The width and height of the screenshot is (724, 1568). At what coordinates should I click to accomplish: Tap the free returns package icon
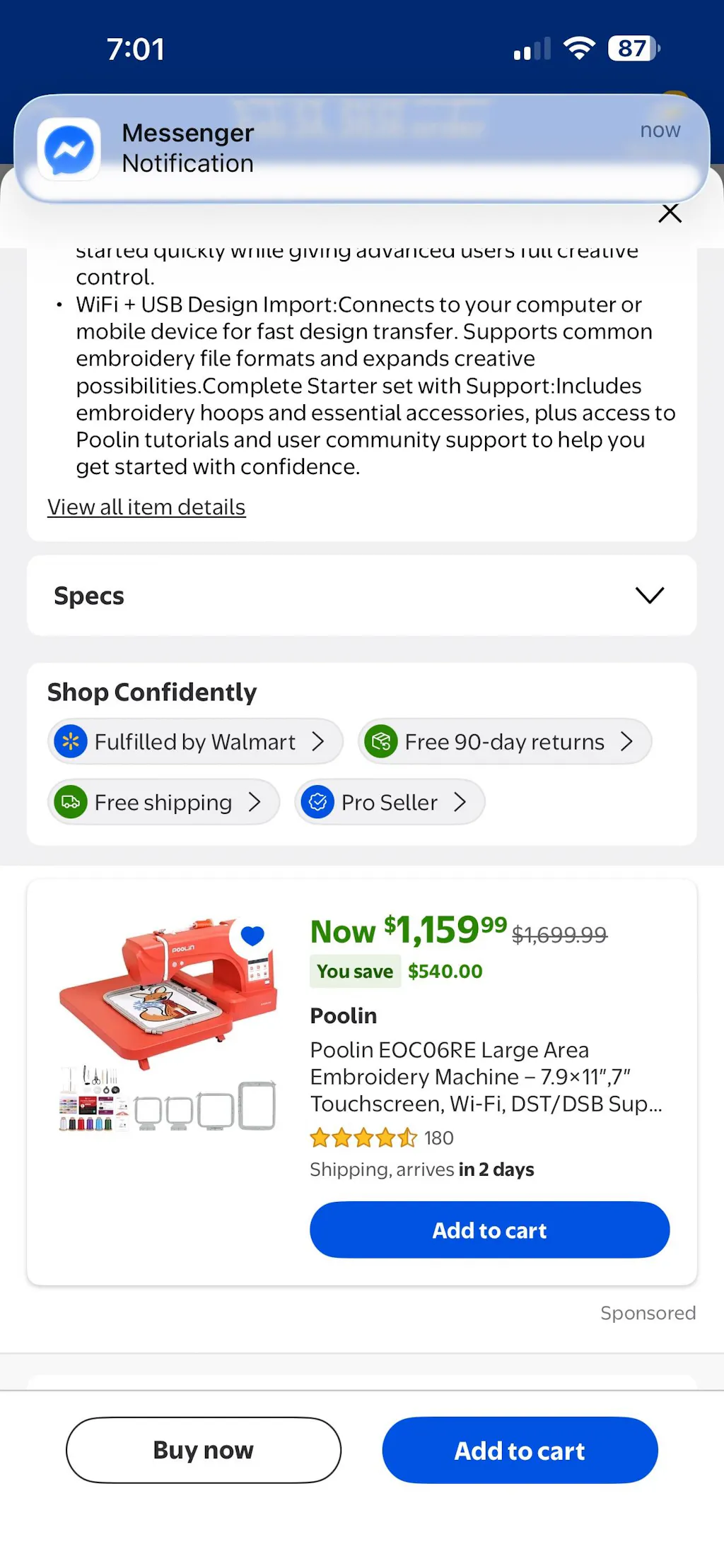pos(381,742)
